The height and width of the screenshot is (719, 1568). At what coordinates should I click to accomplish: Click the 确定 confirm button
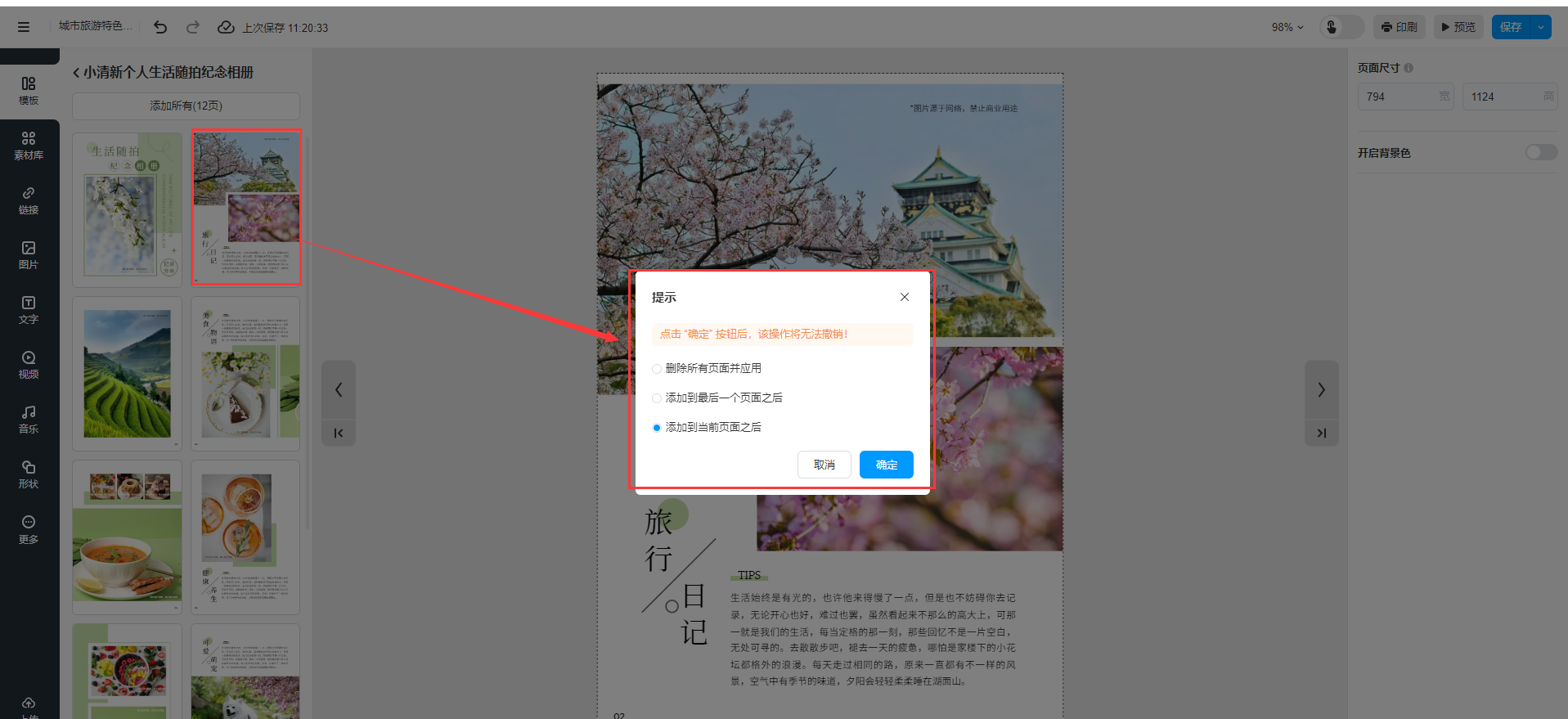886,465
